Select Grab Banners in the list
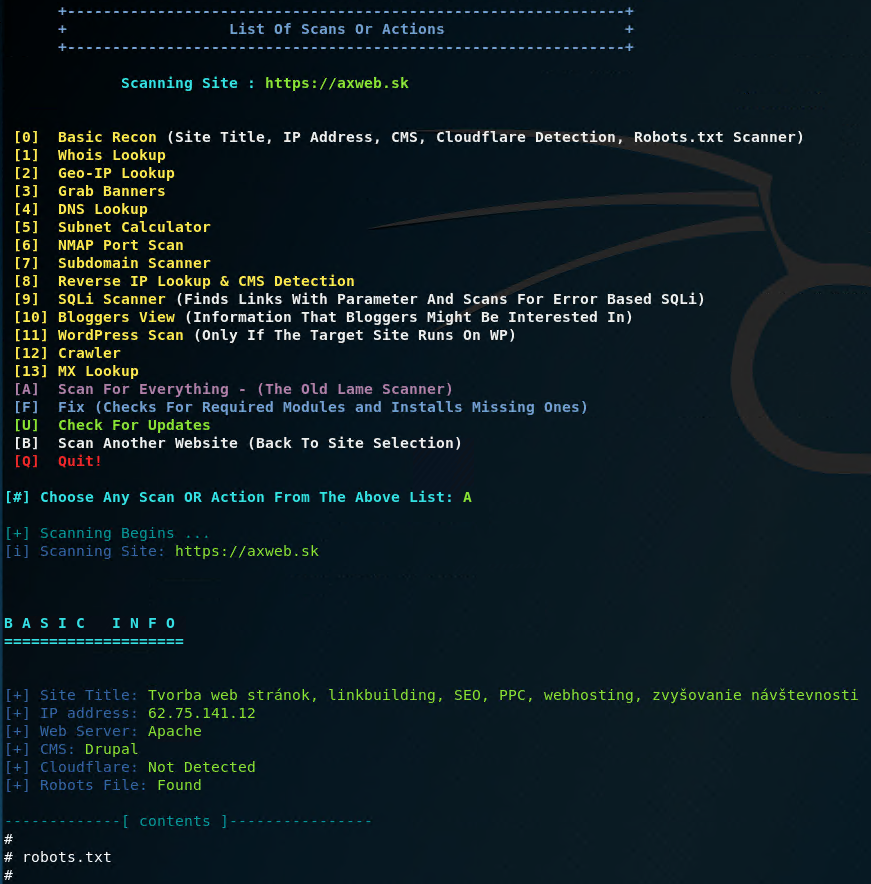Viewport: 871px width, 884px height. [111, 191]
